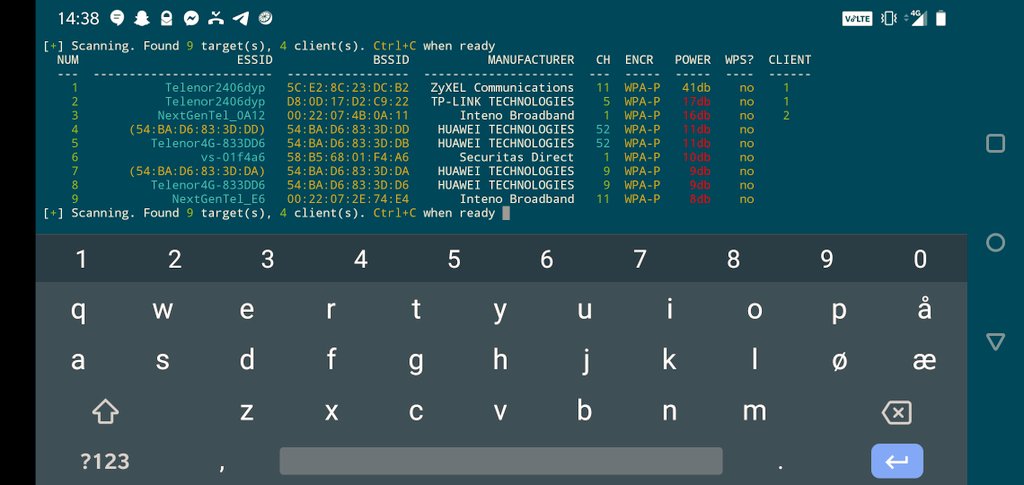Tap the number 0 key

(920, 259)
